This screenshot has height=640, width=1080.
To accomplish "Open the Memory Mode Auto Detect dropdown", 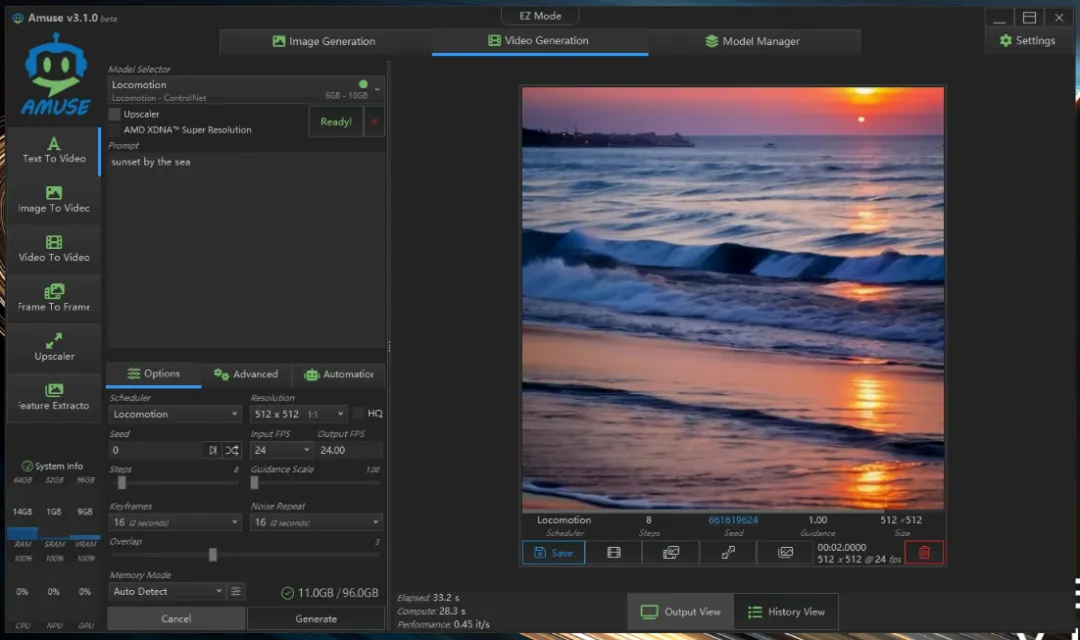I will 167,591.
